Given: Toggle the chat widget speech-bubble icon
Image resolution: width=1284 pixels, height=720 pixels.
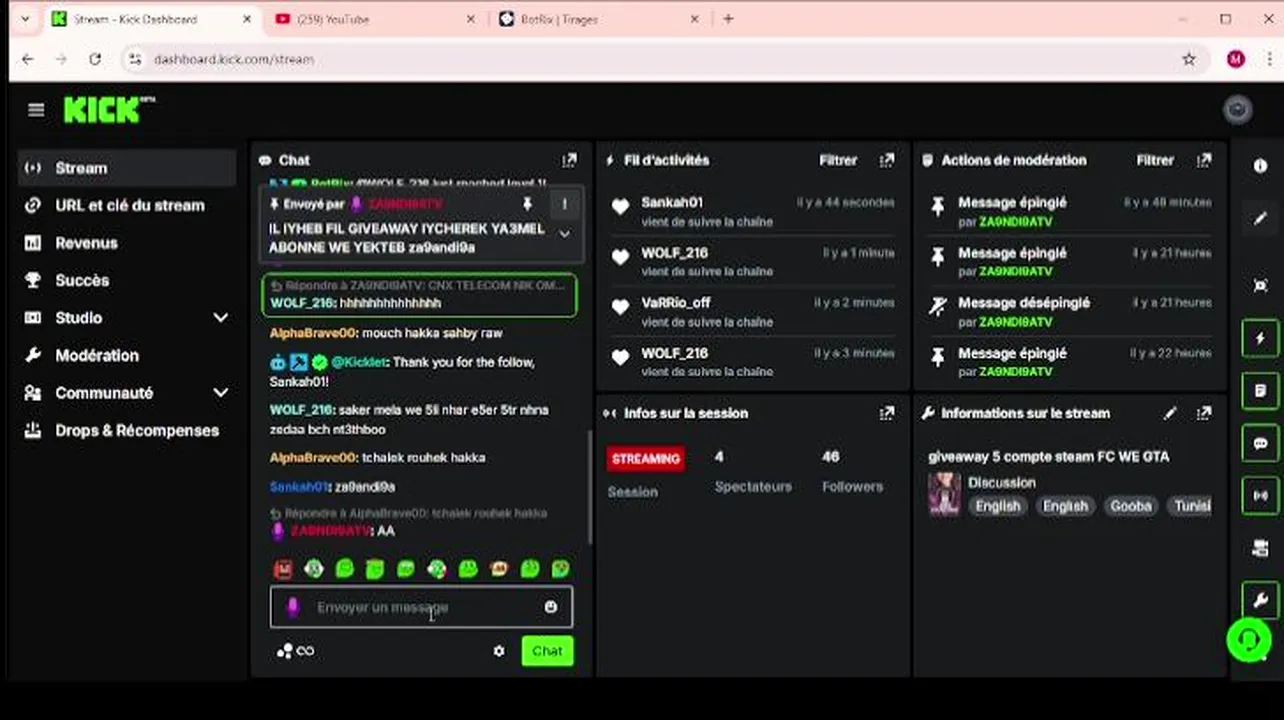Looking at the screenshot, I should tap(1260, 443).
